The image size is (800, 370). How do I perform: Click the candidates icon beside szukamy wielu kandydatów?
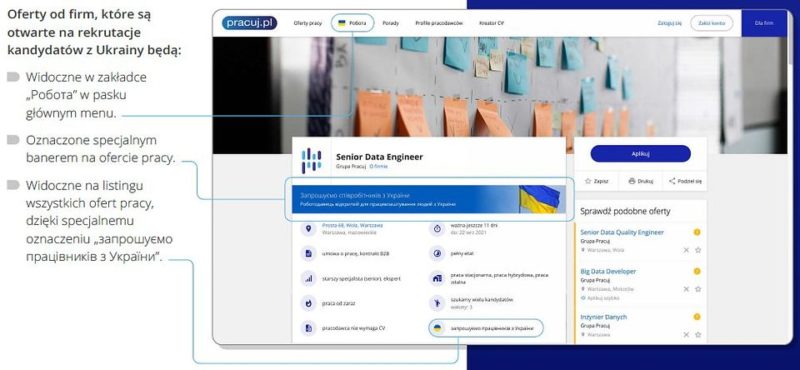[437, 304]
